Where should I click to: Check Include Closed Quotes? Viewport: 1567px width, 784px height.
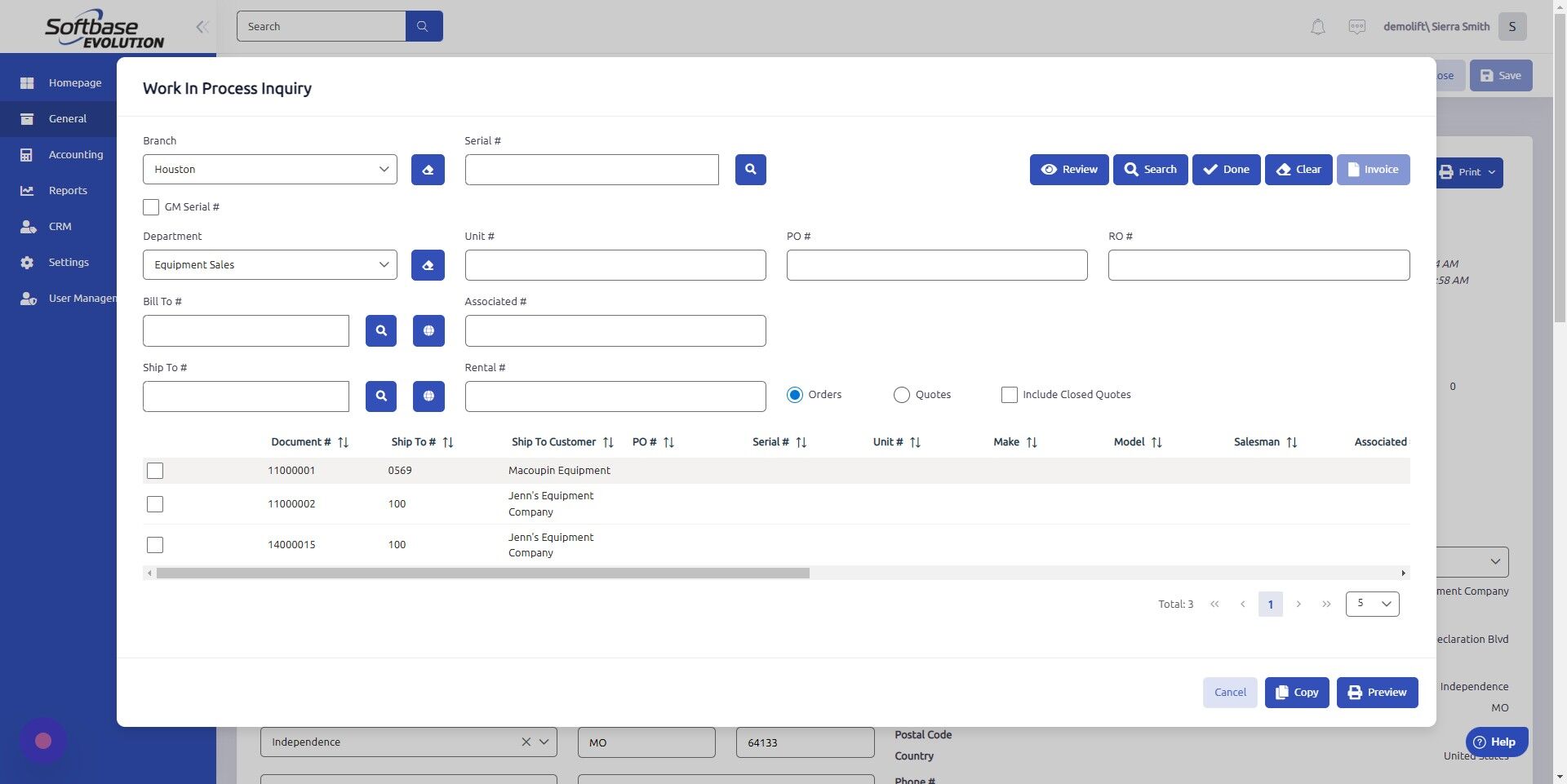pyautogui.click(x=1009, y=394)
